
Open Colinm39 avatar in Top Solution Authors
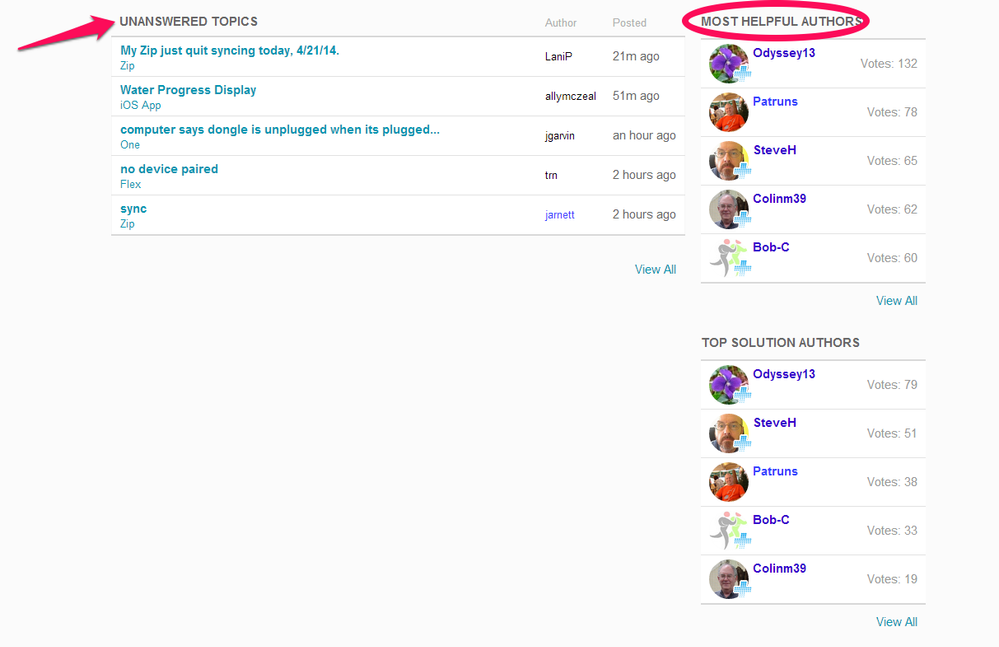coord(729,579)
